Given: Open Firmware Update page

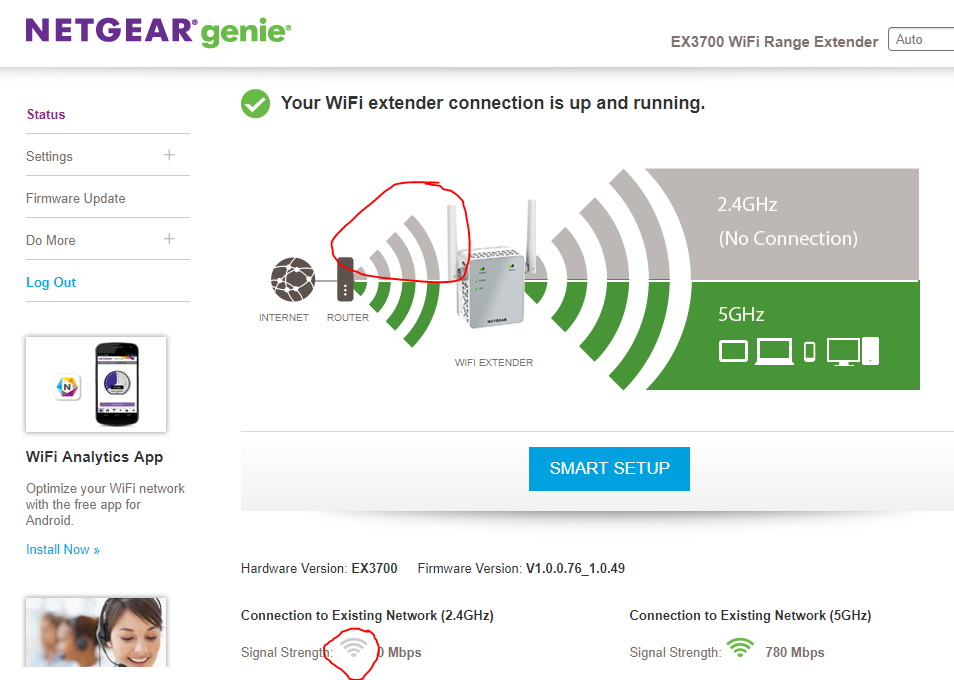Looking at the screenshot, I should pyautogui.click(x=75, y=198).
